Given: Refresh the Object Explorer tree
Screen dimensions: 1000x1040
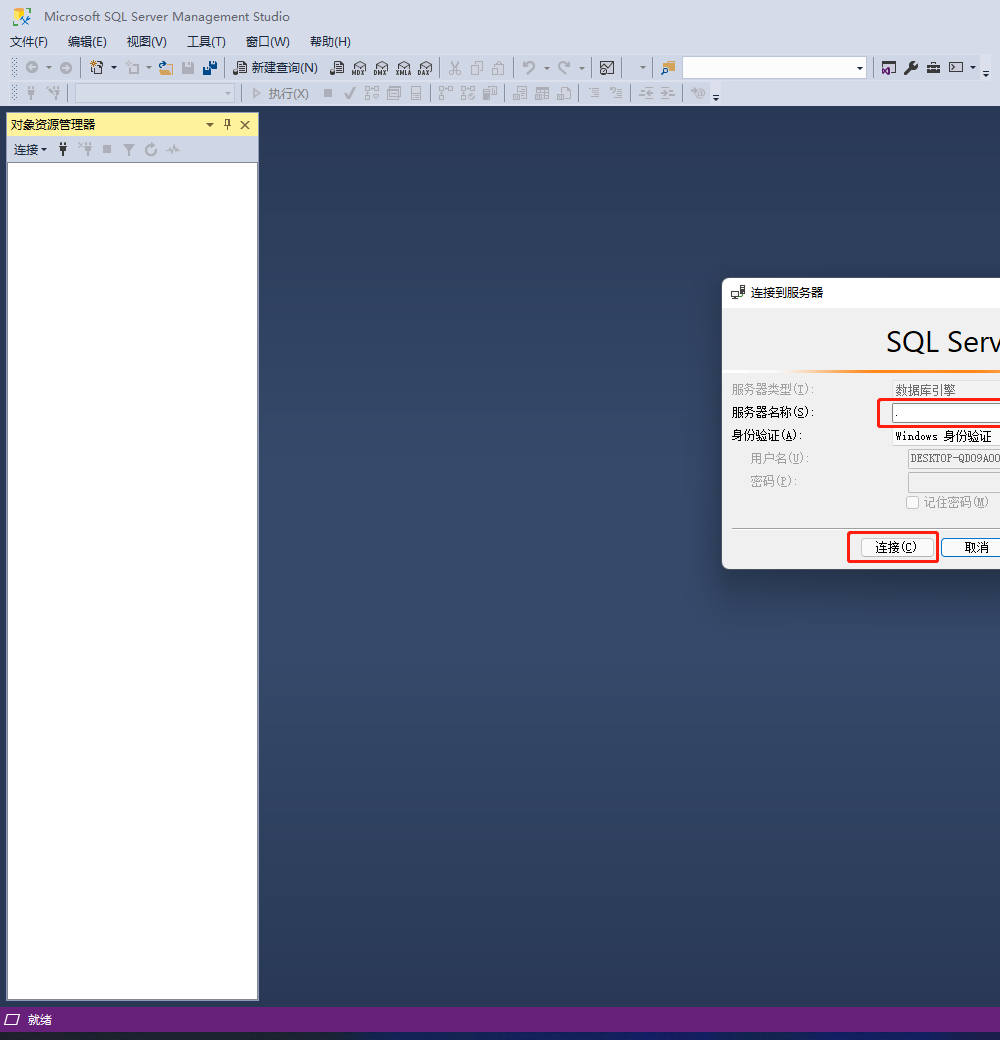Looking at the screenshot, I should click(150, 149).
